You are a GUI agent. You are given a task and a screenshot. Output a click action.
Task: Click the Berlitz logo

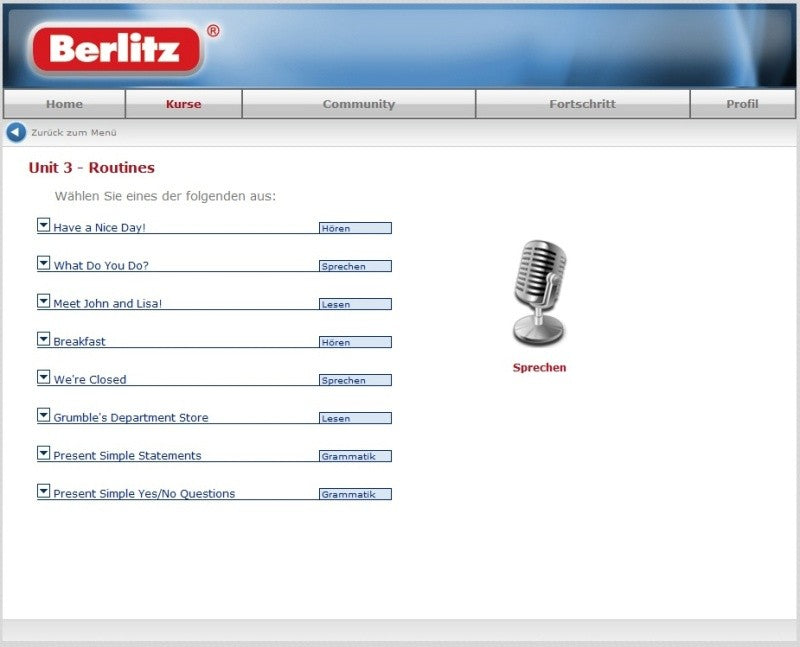(x=117, y=49)
